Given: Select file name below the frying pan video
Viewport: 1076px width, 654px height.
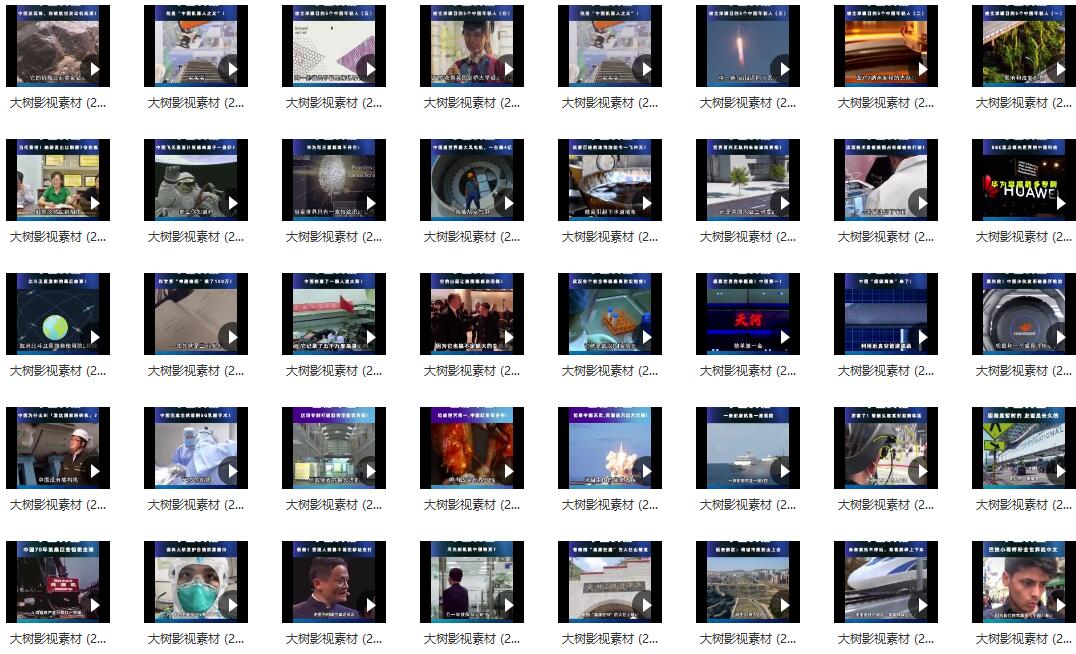Looking at the screenshot, I should click(610, 237).
